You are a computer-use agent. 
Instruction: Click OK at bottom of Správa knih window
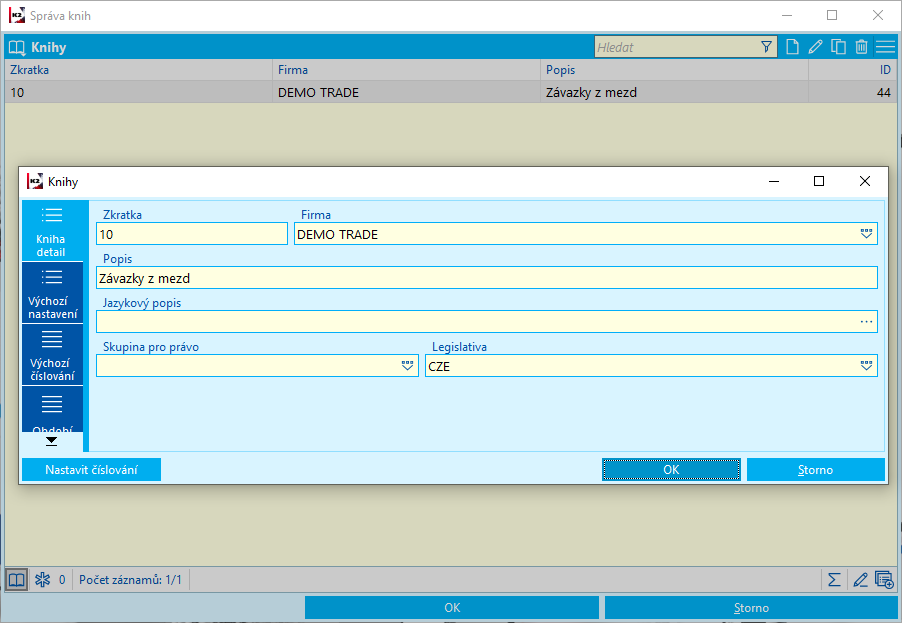pyautogui.click(x=452, y=607)
